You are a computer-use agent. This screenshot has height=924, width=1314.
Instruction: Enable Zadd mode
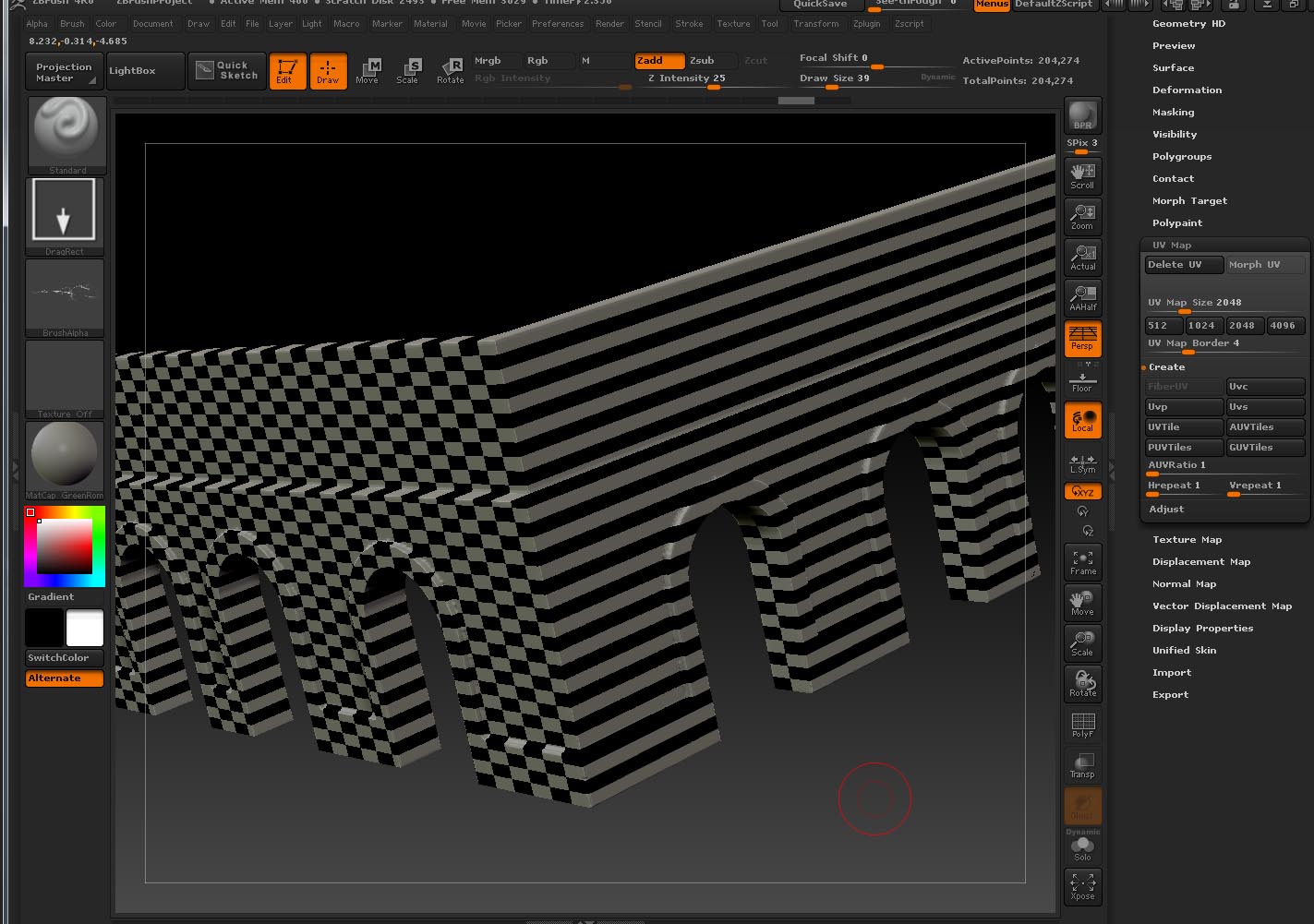pyautogui.click(x=659, y=61)
